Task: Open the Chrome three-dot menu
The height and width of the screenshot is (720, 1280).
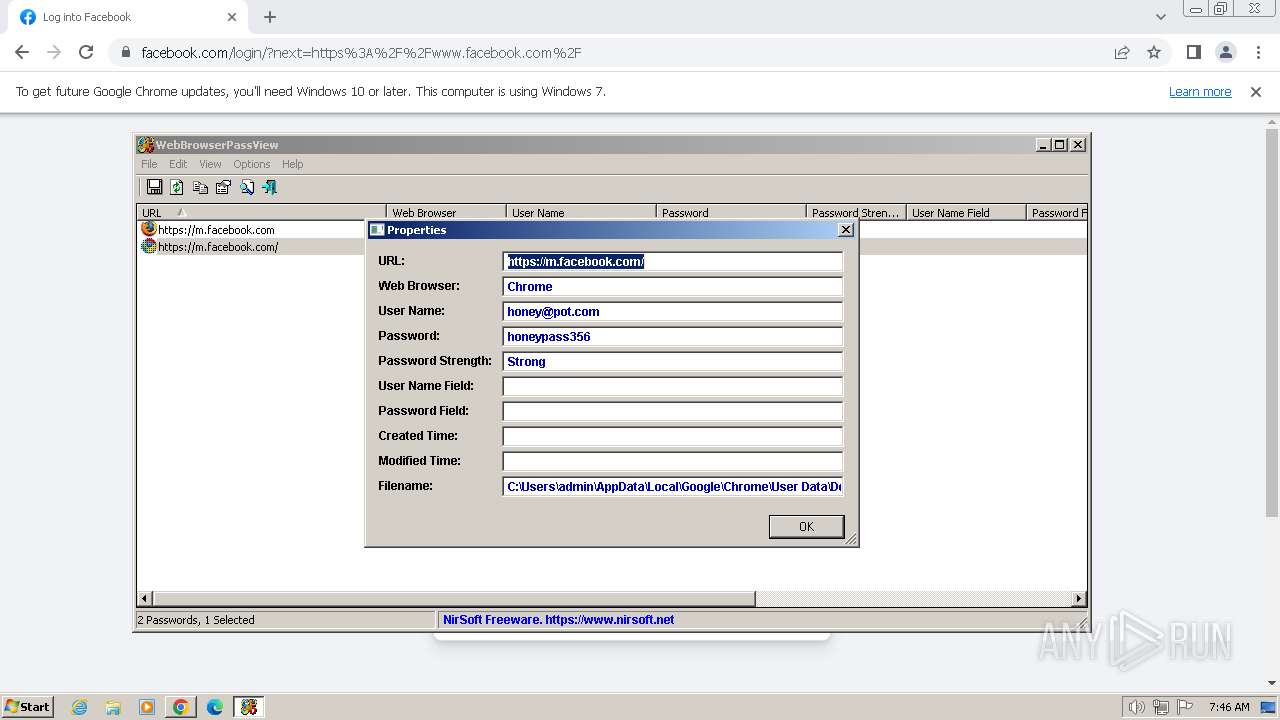Action: (x=1259, y=52)
